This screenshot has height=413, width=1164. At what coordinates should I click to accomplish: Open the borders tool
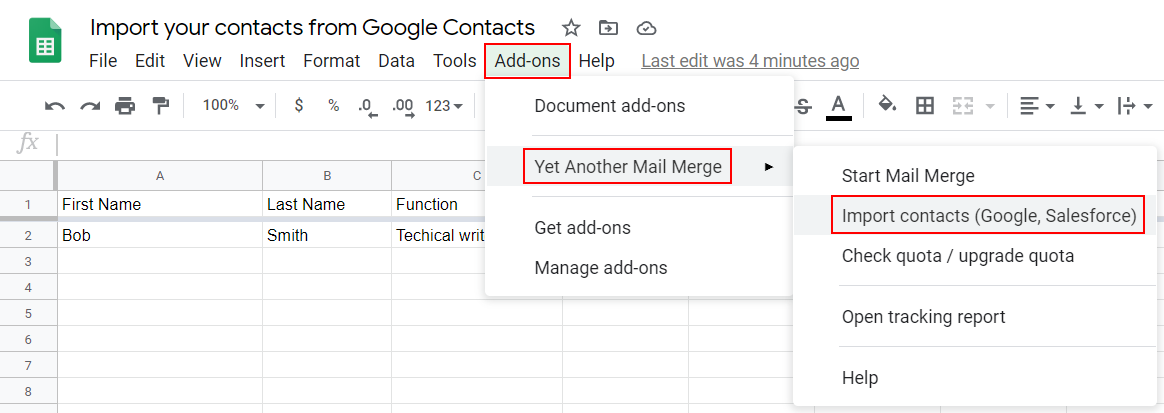[925, 105]
